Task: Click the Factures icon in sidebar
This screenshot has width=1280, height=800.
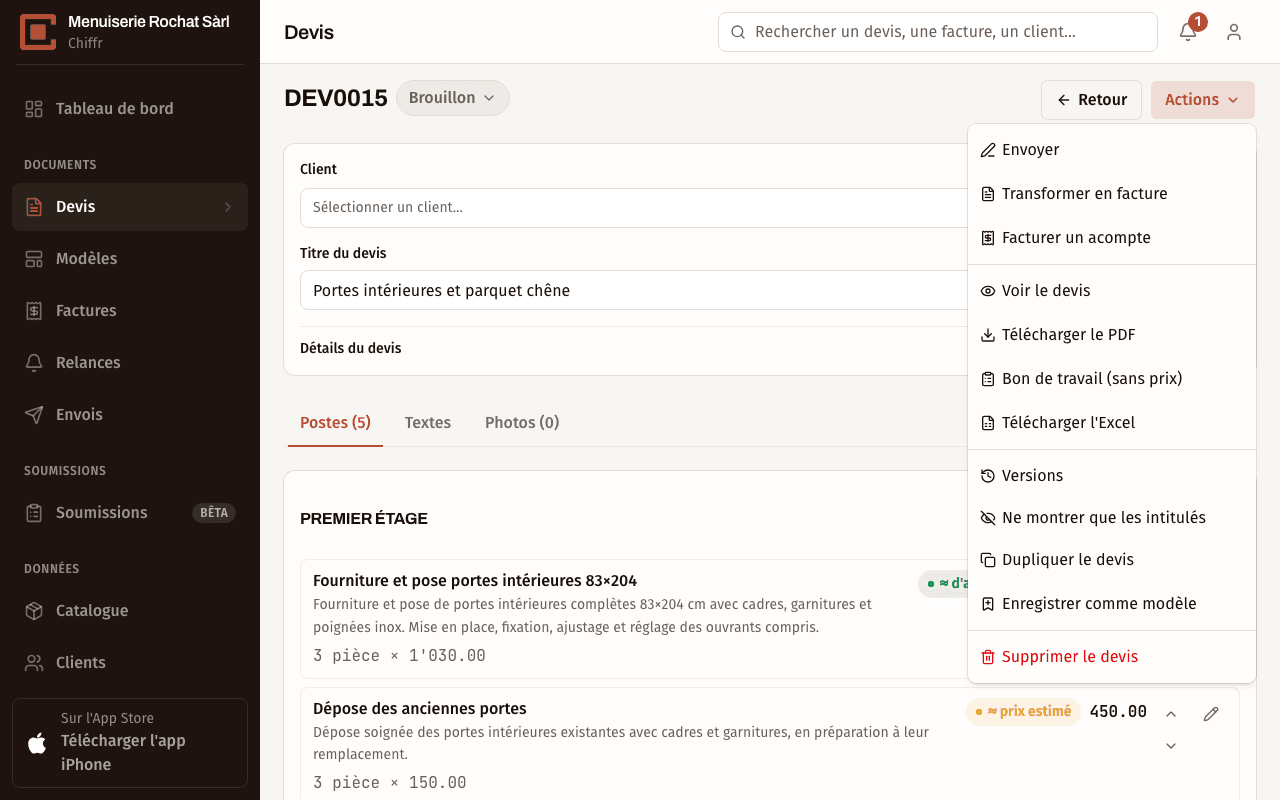Action: point(34,311)
